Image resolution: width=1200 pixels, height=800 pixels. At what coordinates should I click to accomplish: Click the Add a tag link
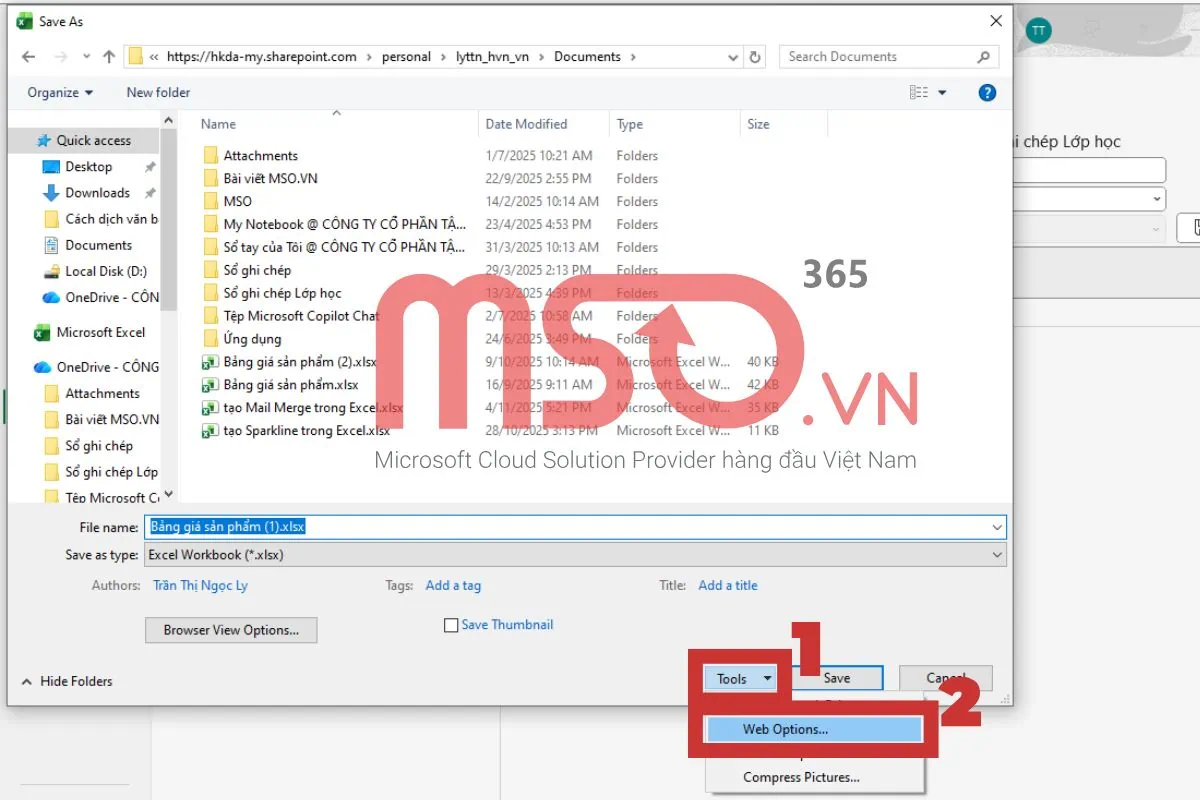453,585
